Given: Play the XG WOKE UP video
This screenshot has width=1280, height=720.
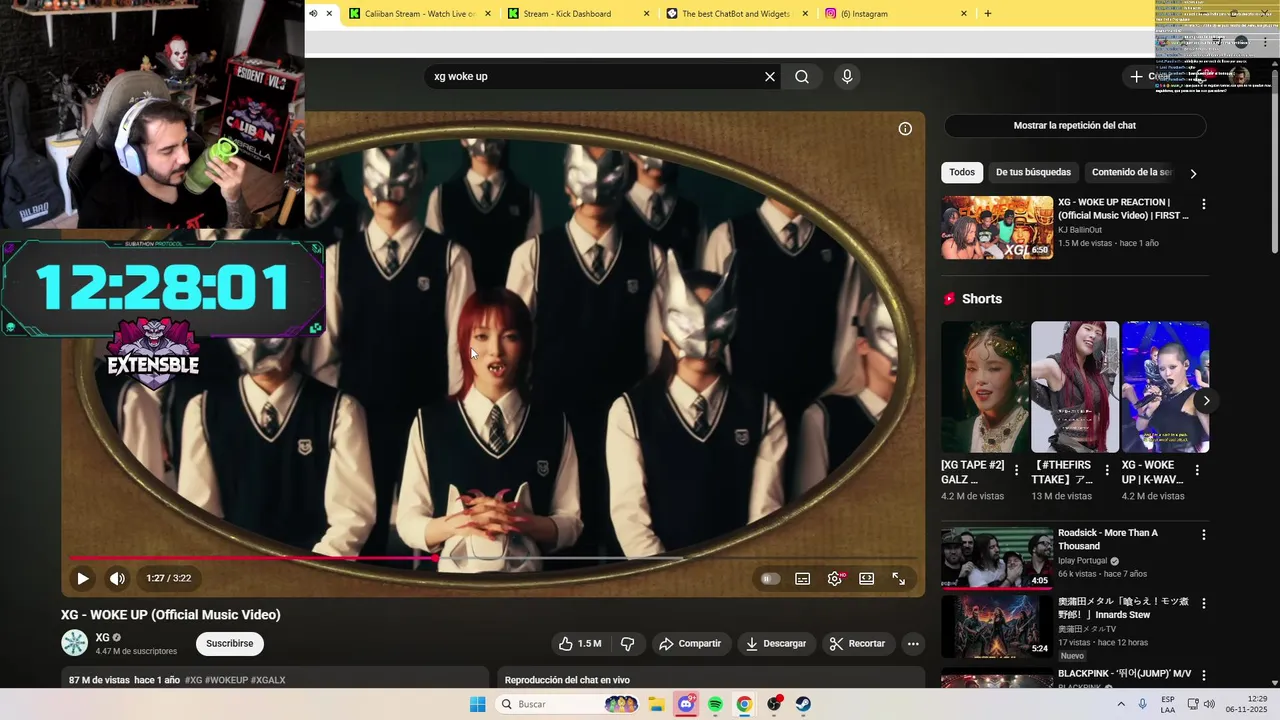Looking at the screenshot, I should 82,578.
